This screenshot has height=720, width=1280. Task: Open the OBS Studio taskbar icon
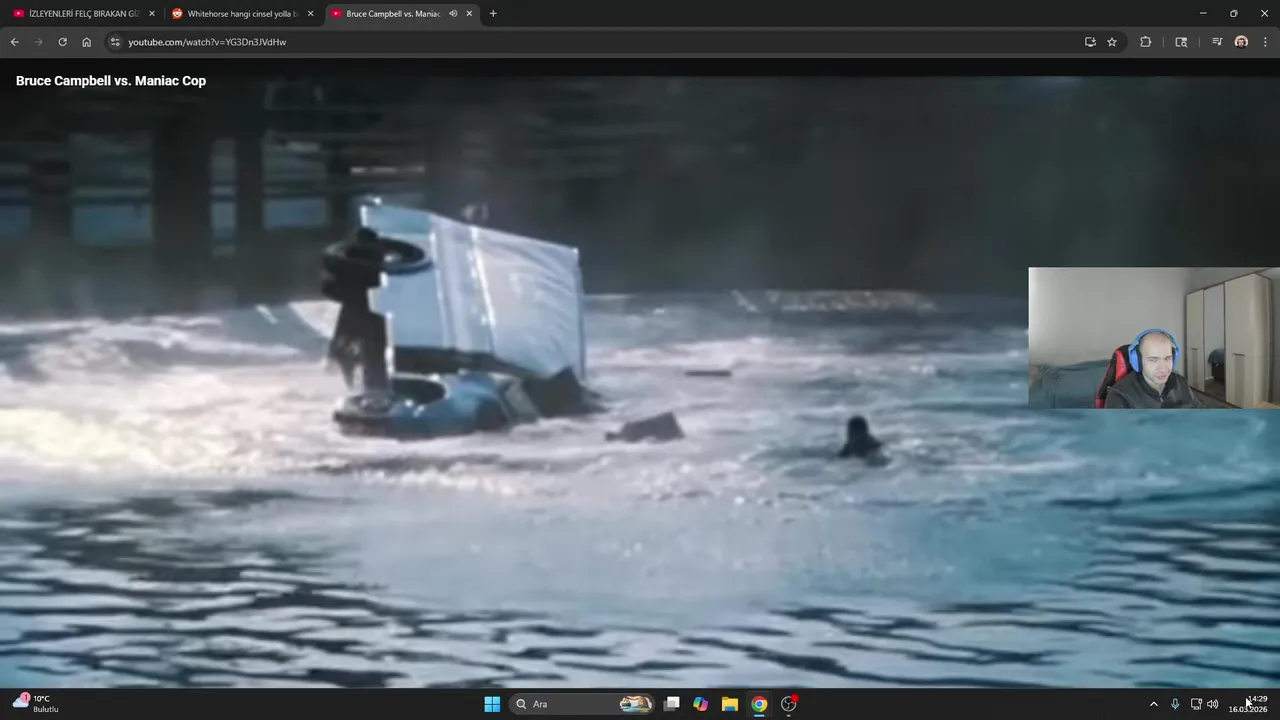(789, 704)
